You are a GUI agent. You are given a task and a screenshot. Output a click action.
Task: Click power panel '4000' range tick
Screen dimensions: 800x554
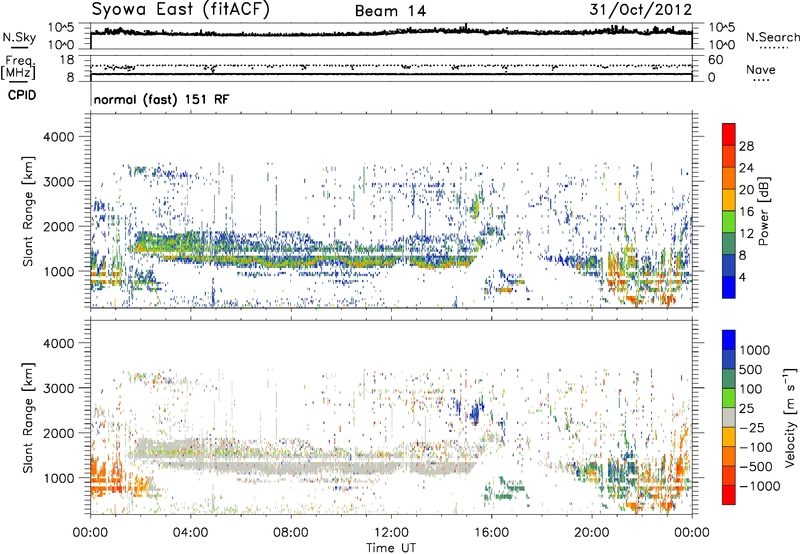58,136
